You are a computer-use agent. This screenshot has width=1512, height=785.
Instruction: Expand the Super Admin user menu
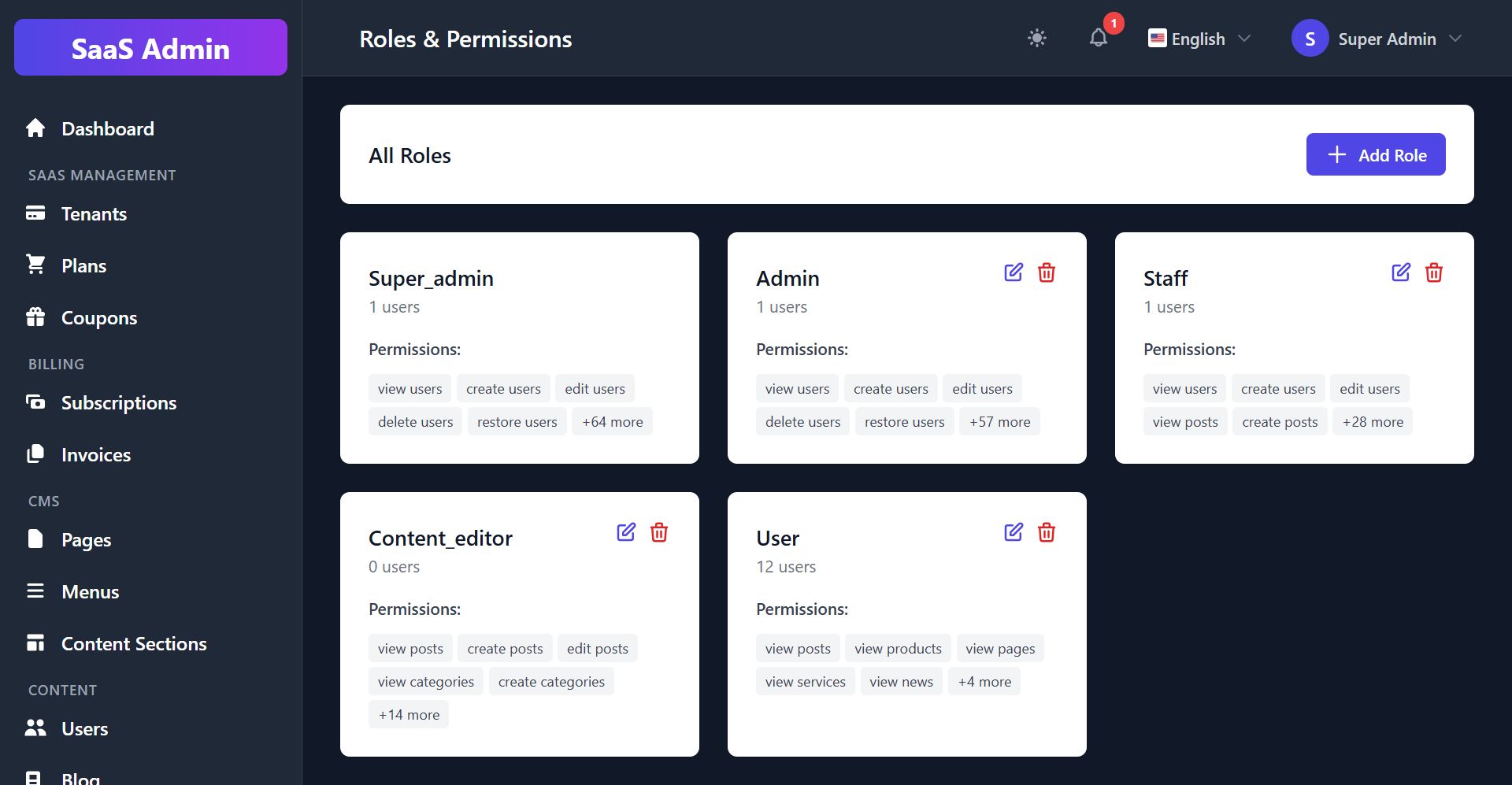(x=1377, y=39)
